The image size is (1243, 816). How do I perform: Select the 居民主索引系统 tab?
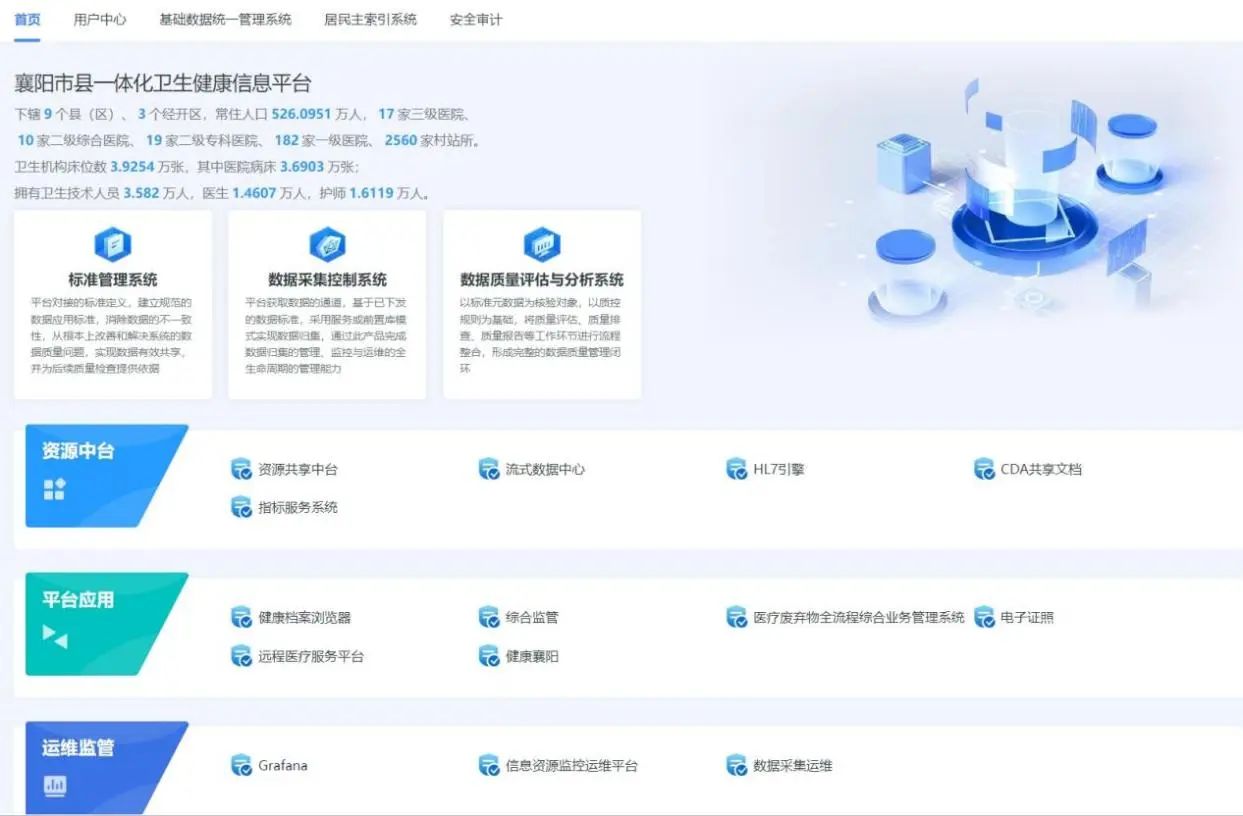tap(370, 17)
